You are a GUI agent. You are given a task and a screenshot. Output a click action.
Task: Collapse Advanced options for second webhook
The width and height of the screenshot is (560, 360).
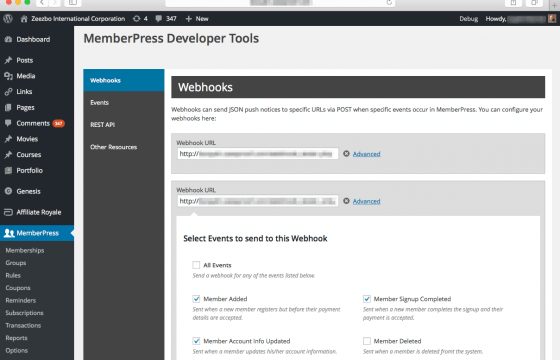click(366, 201)
